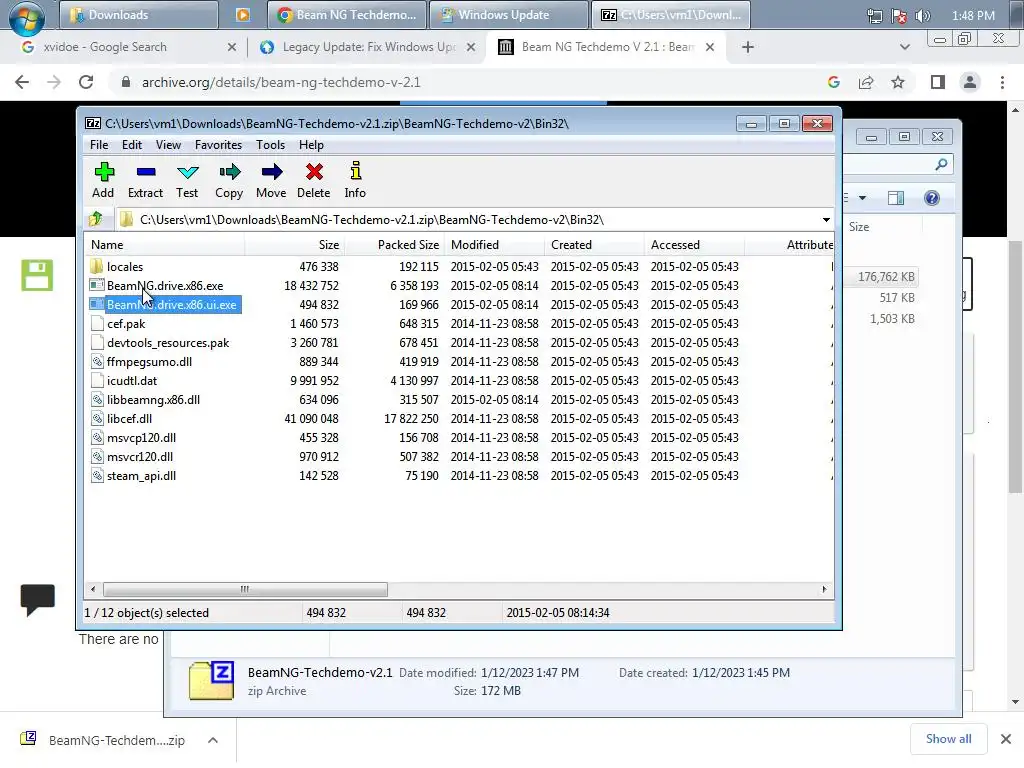1024x768 pixels.
Task: Click the Windows Start orb
Action: point(26,17)
